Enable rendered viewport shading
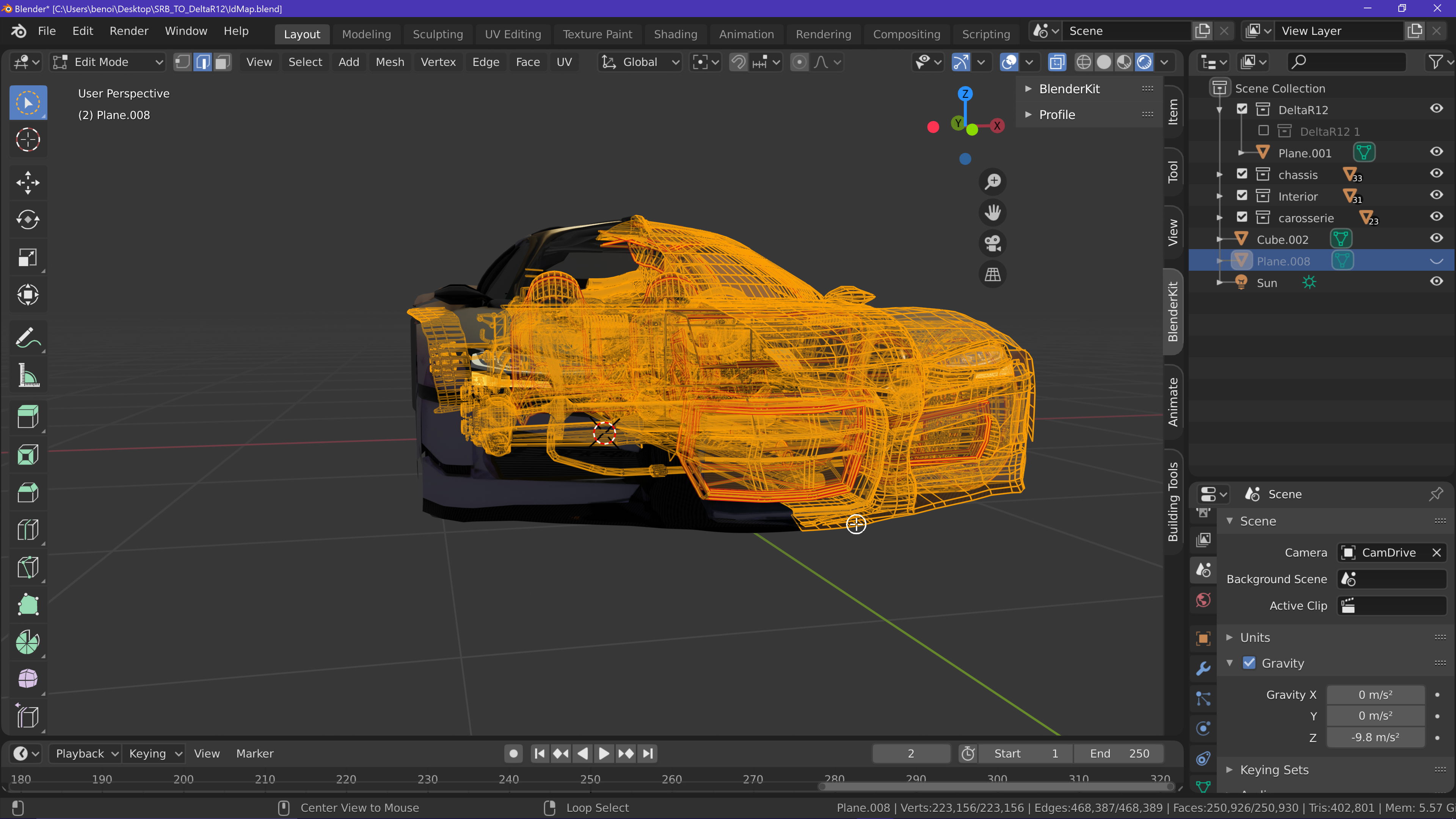The height and width of the screenshot is (819, 1456). point(1144,62)
